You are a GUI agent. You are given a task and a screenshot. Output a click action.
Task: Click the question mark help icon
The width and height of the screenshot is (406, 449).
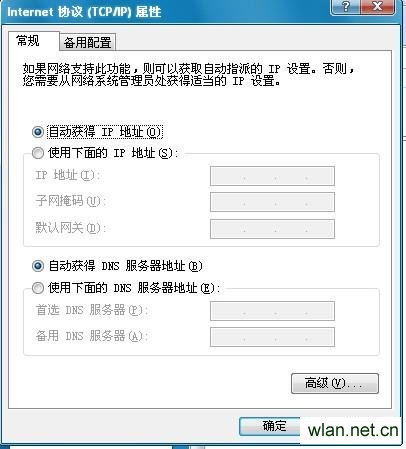click(346, 6)
